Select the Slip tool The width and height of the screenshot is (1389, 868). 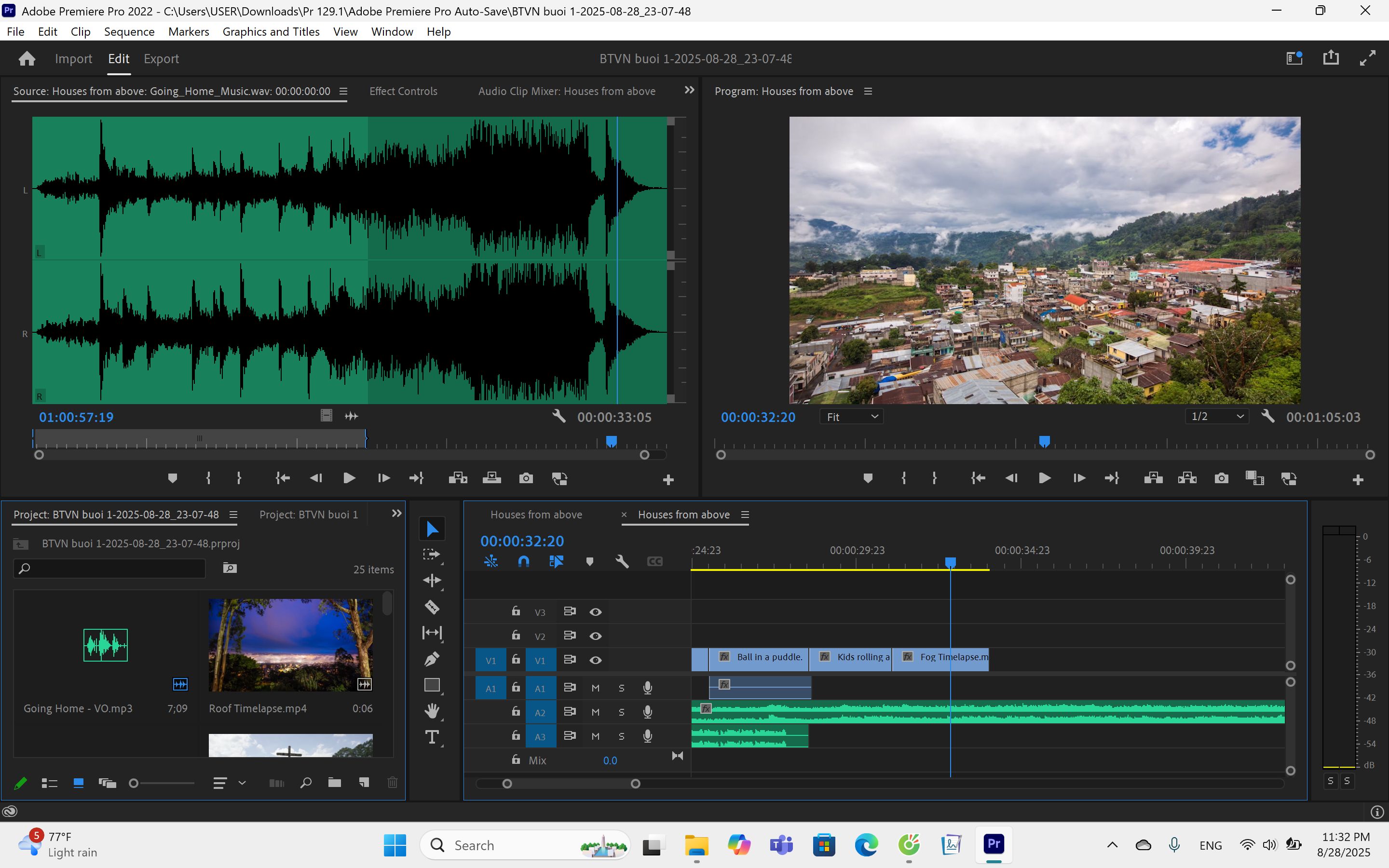tap(432, 633)
